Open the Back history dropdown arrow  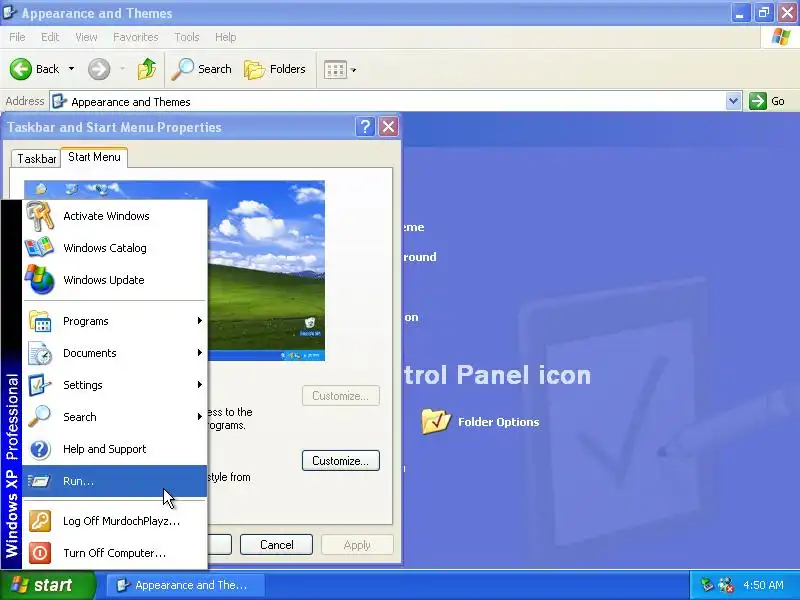click(71, 69)
